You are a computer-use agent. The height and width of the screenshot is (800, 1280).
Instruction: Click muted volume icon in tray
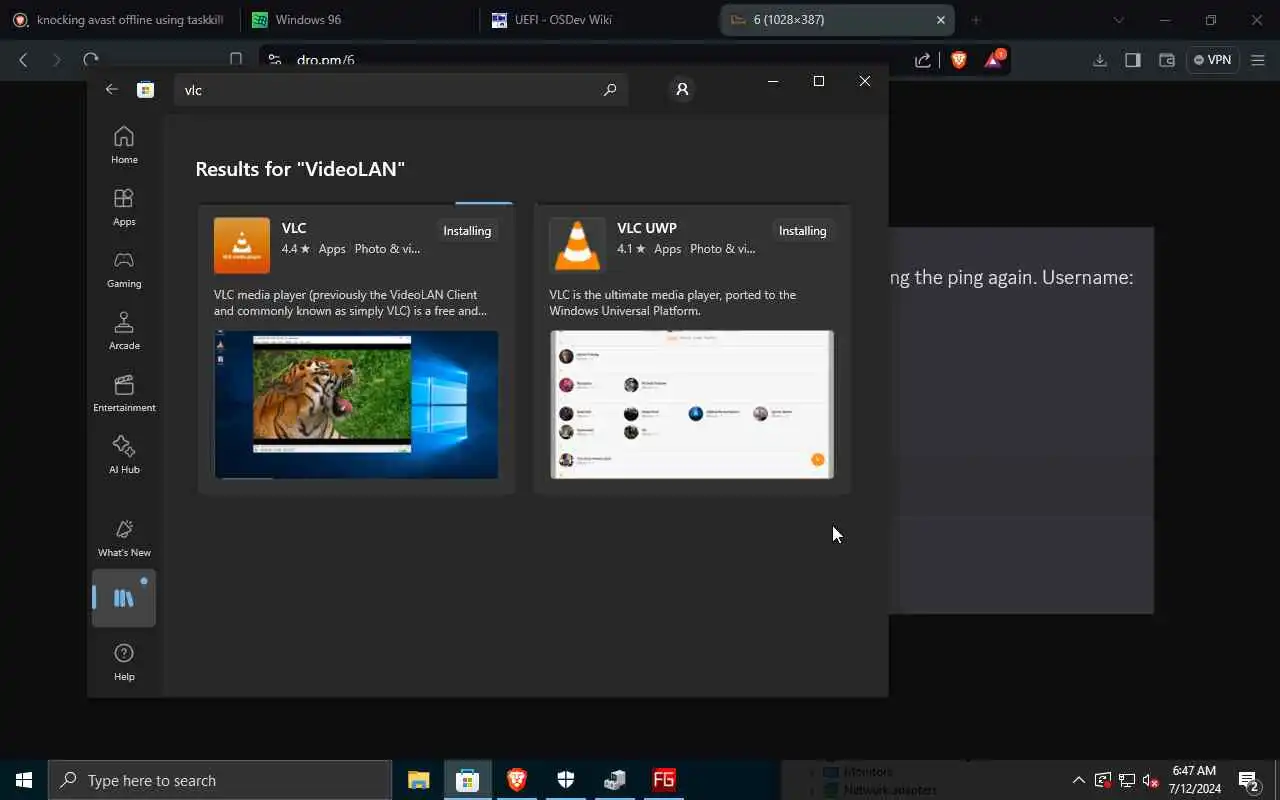(1150, 780)
